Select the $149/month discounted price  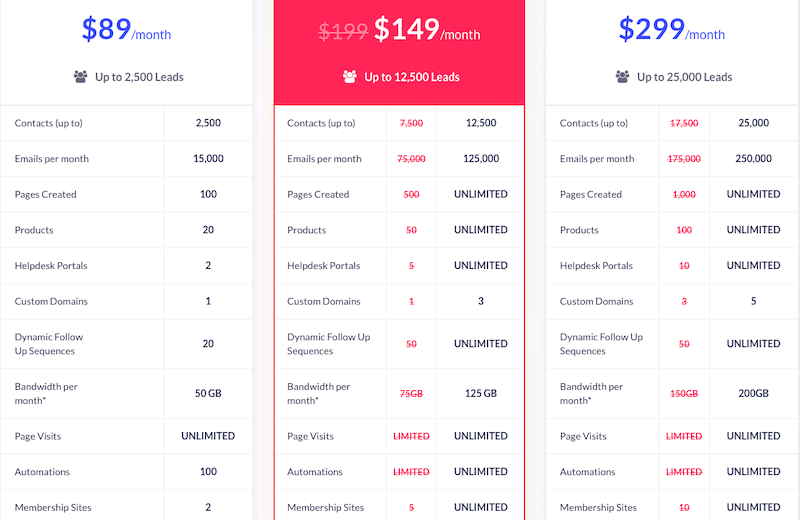(427, 29)
